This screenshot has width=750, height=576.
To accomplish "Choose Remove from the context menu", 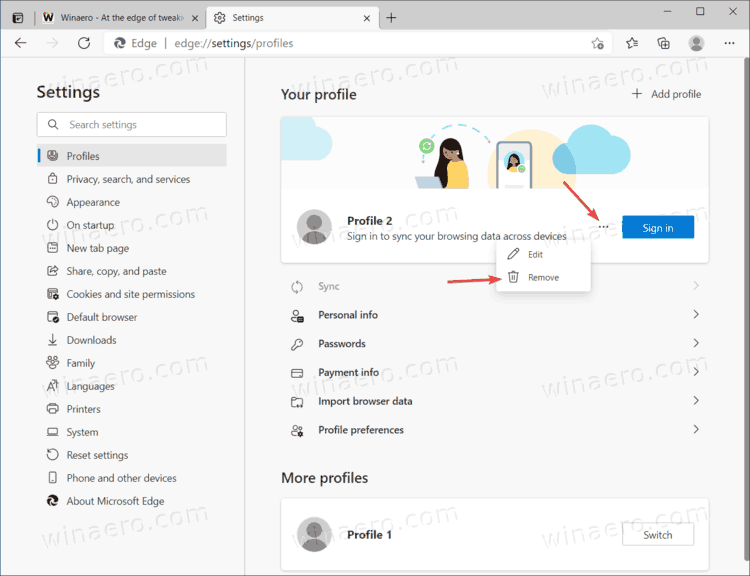I will click(x=543, y=277).
